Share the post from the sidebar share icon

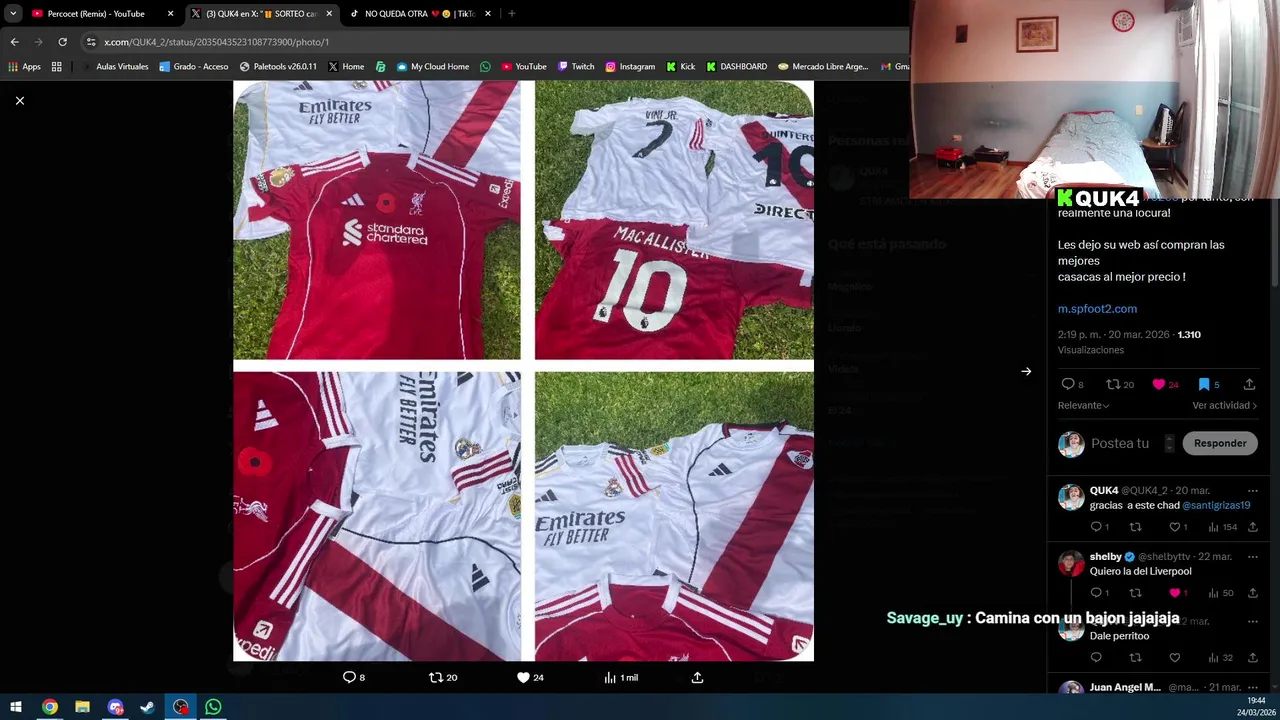pyautogui.click(x=1249, y=384)
